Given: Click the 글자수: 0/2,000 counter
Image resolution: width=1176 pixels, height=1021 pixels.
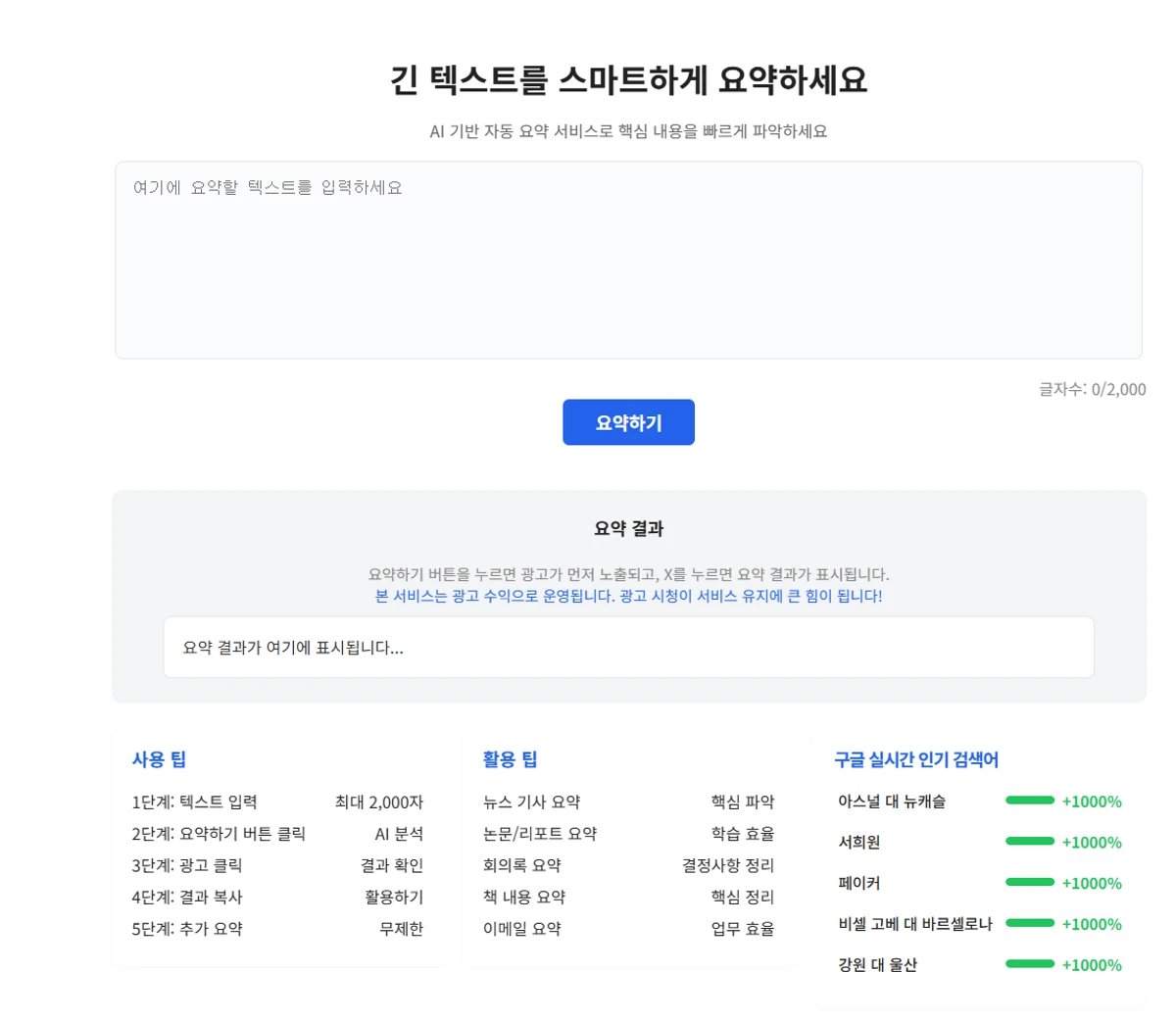Looking at the screenshot, I should pyautogui.click(x=1092, y=389).
